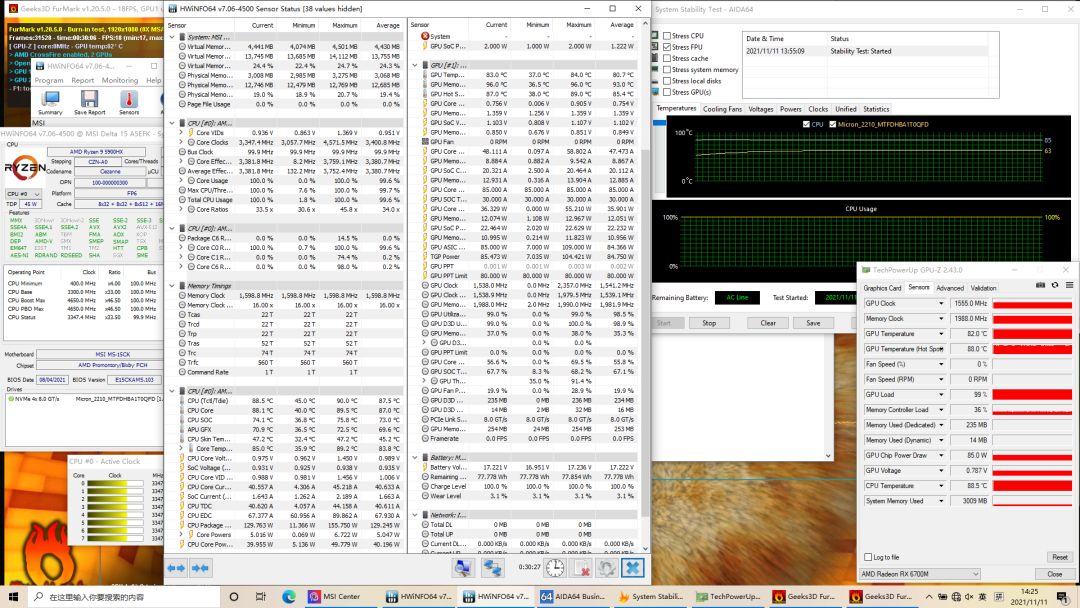Screen dimensions: 1080x608
Task: Click GPU-Z refresh icon
Action: click(1055, 285)
